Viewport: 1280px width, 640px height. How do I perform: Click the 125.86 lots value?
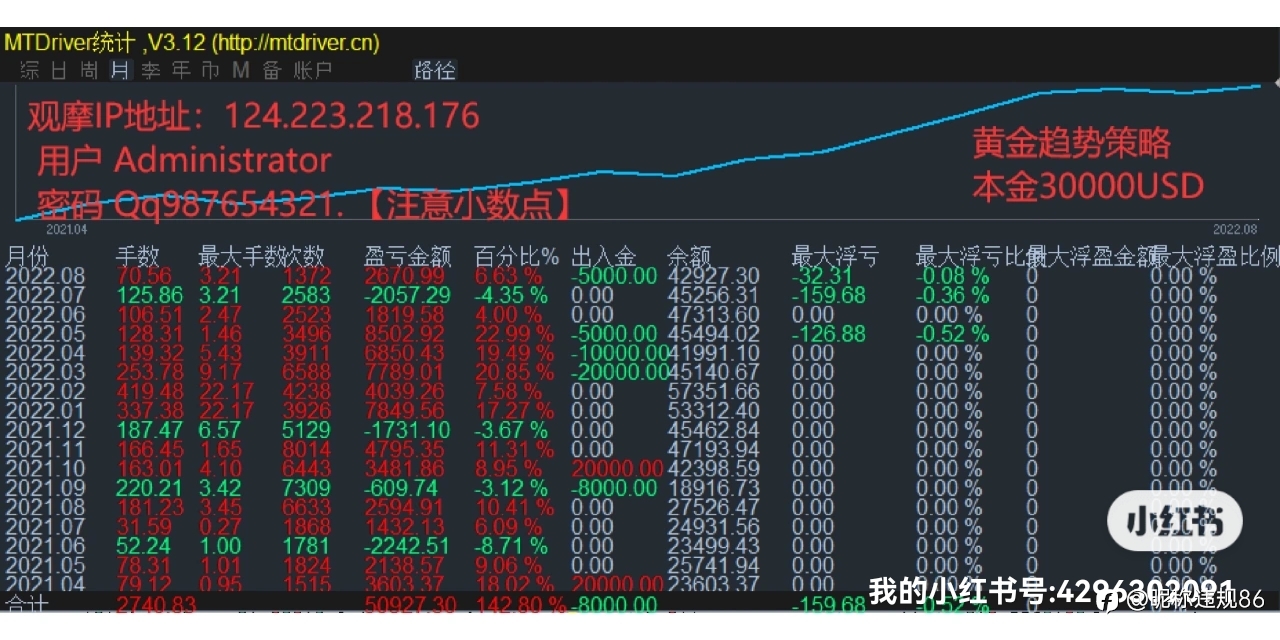point(151,295)
